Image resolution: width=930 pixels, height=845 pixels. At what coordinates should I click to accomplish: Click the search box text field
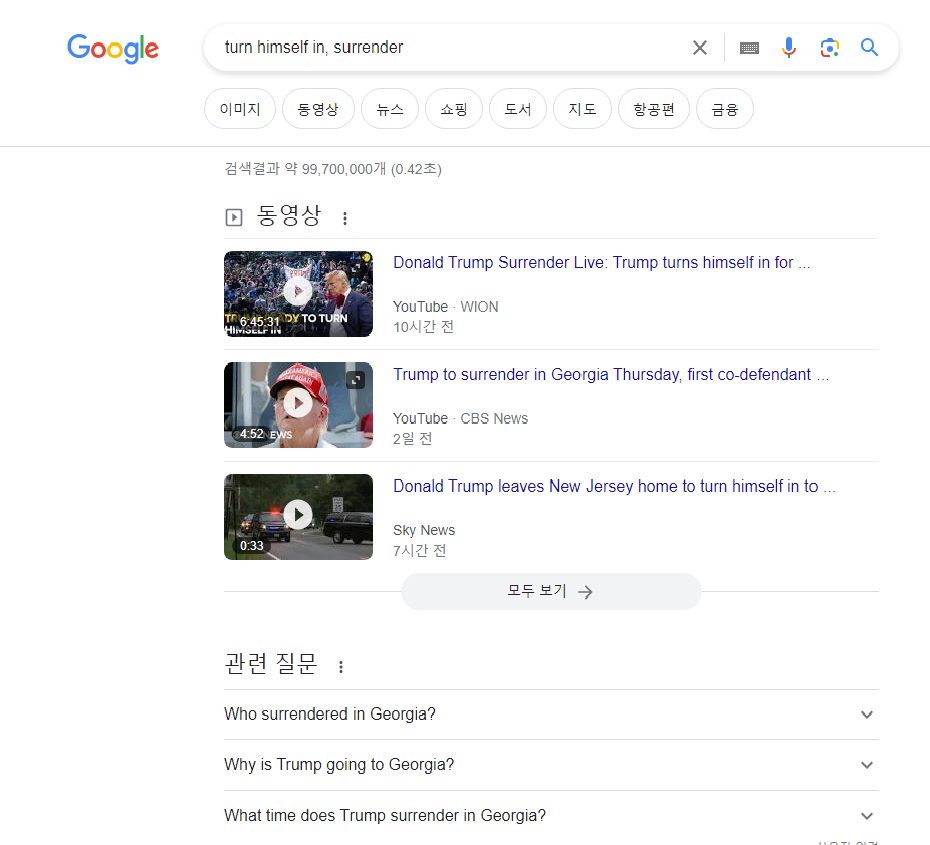point(451,47)
